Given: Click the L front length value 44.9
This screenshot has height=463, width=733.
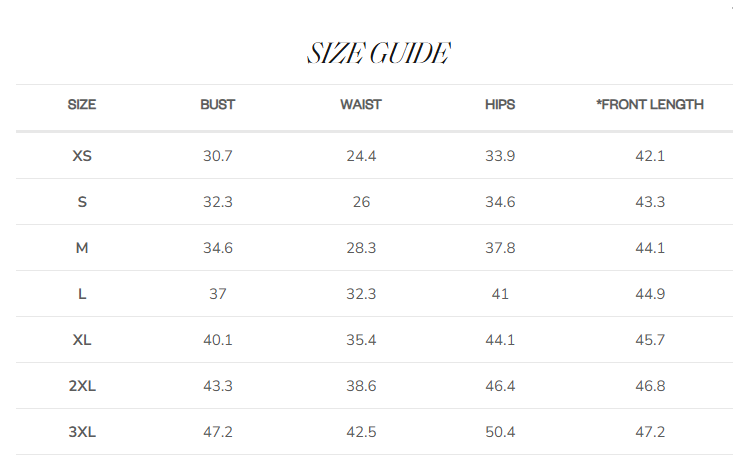Looking at the screenshot, I should click(650, 294).
